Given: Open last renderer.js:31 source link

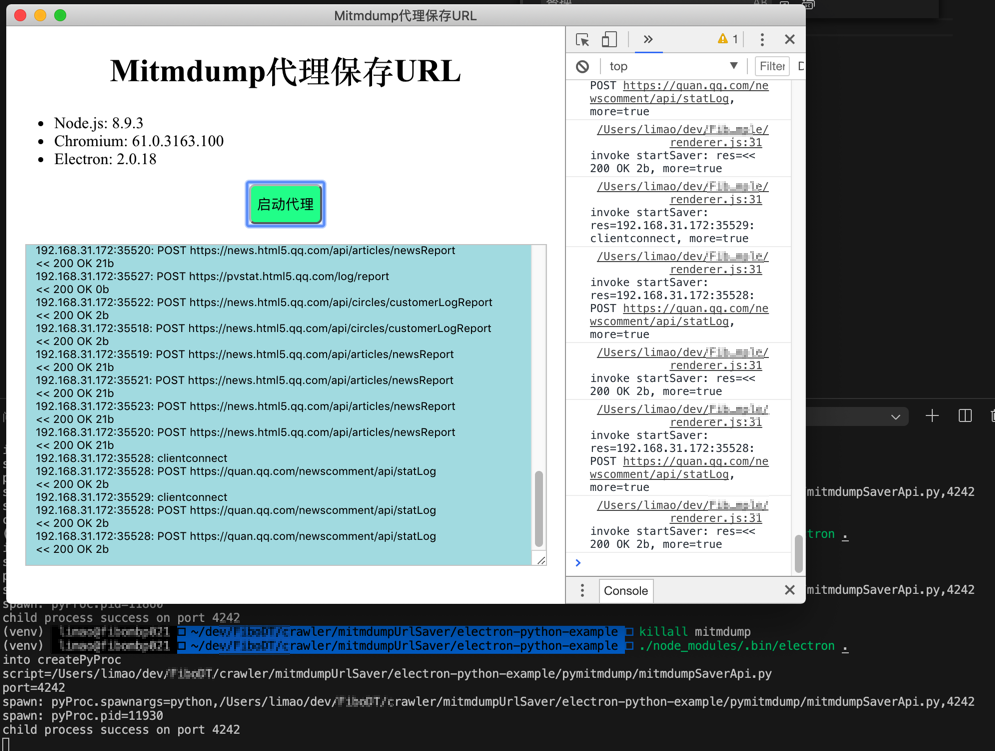Looking at the screenshot, I should (716, 518).
